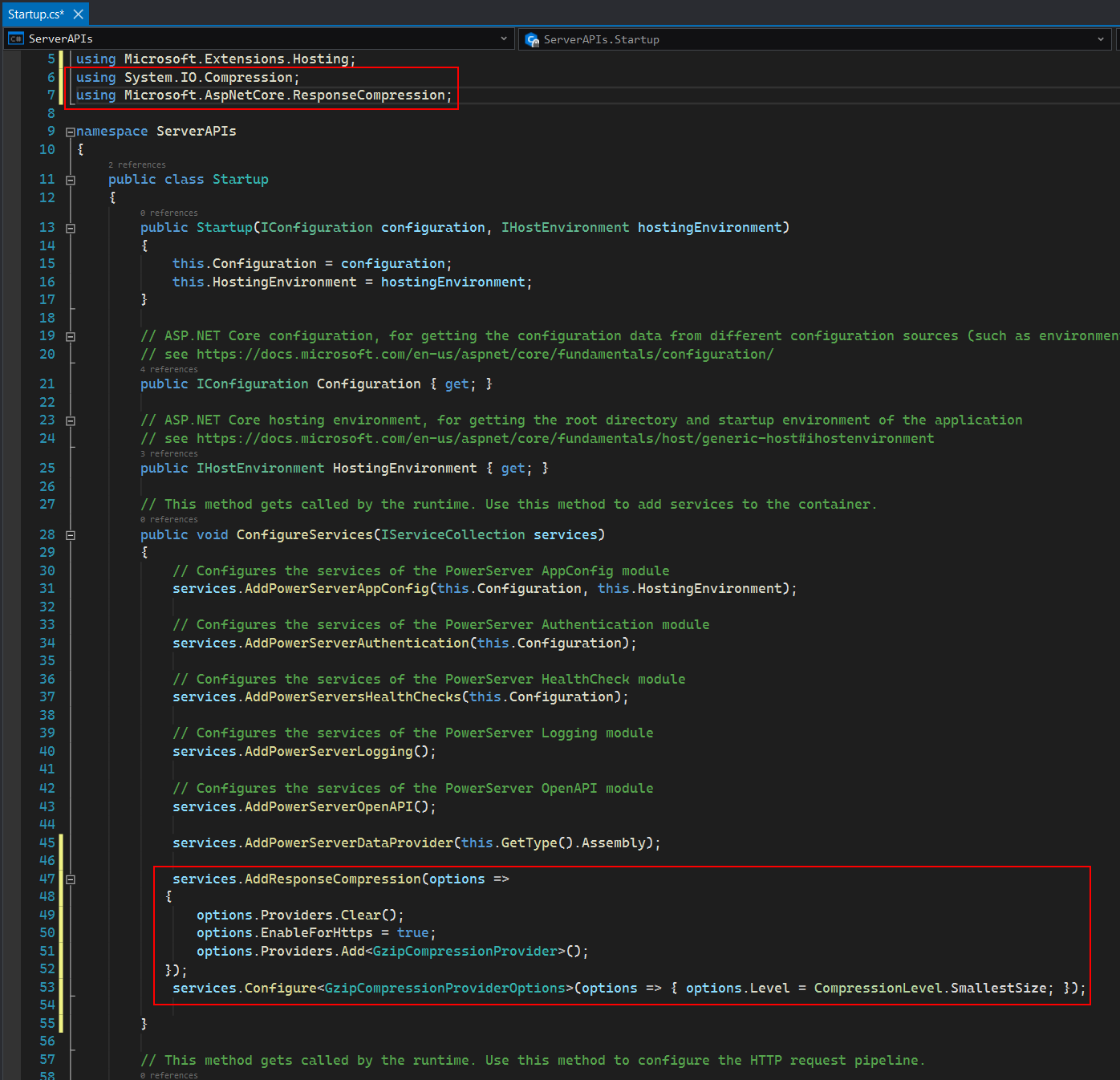Open the ServerAPIs project dropdown
This screenshot has height=1080, width=1120.
503,39
